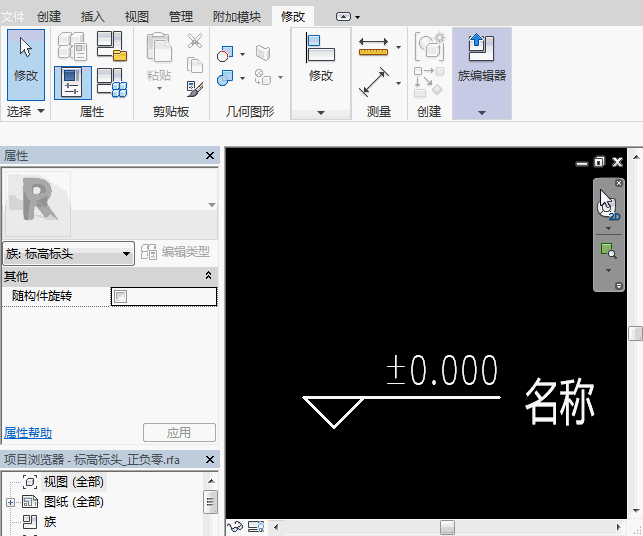Click the horizontal scrollbar thumb in the canvas
Image resolution: width=643 pixels, height=536 pixels.
[x=447, y=526]
